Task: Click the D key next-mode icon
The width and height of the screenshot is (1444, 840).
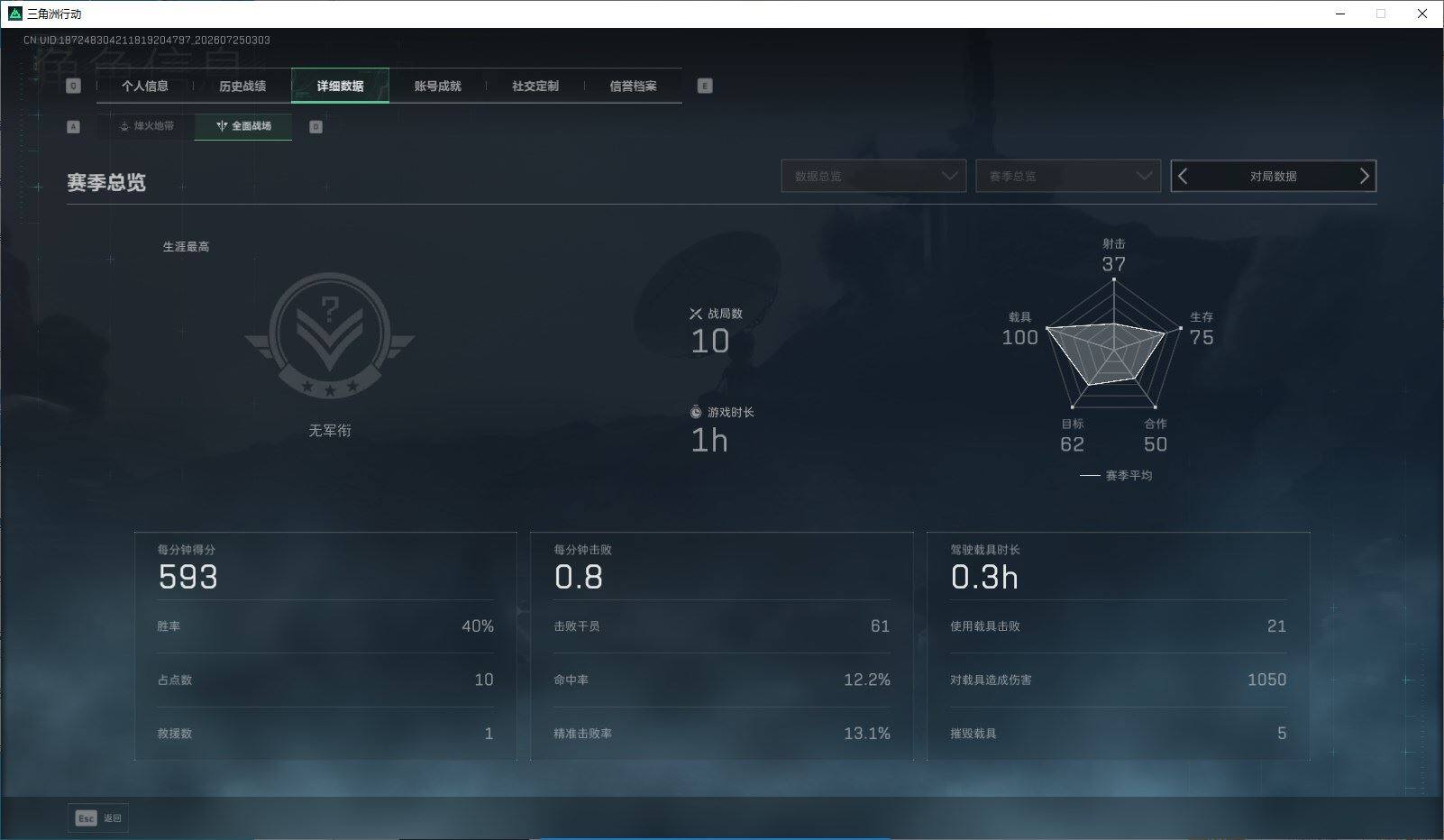Action: [x=315, y=127]
